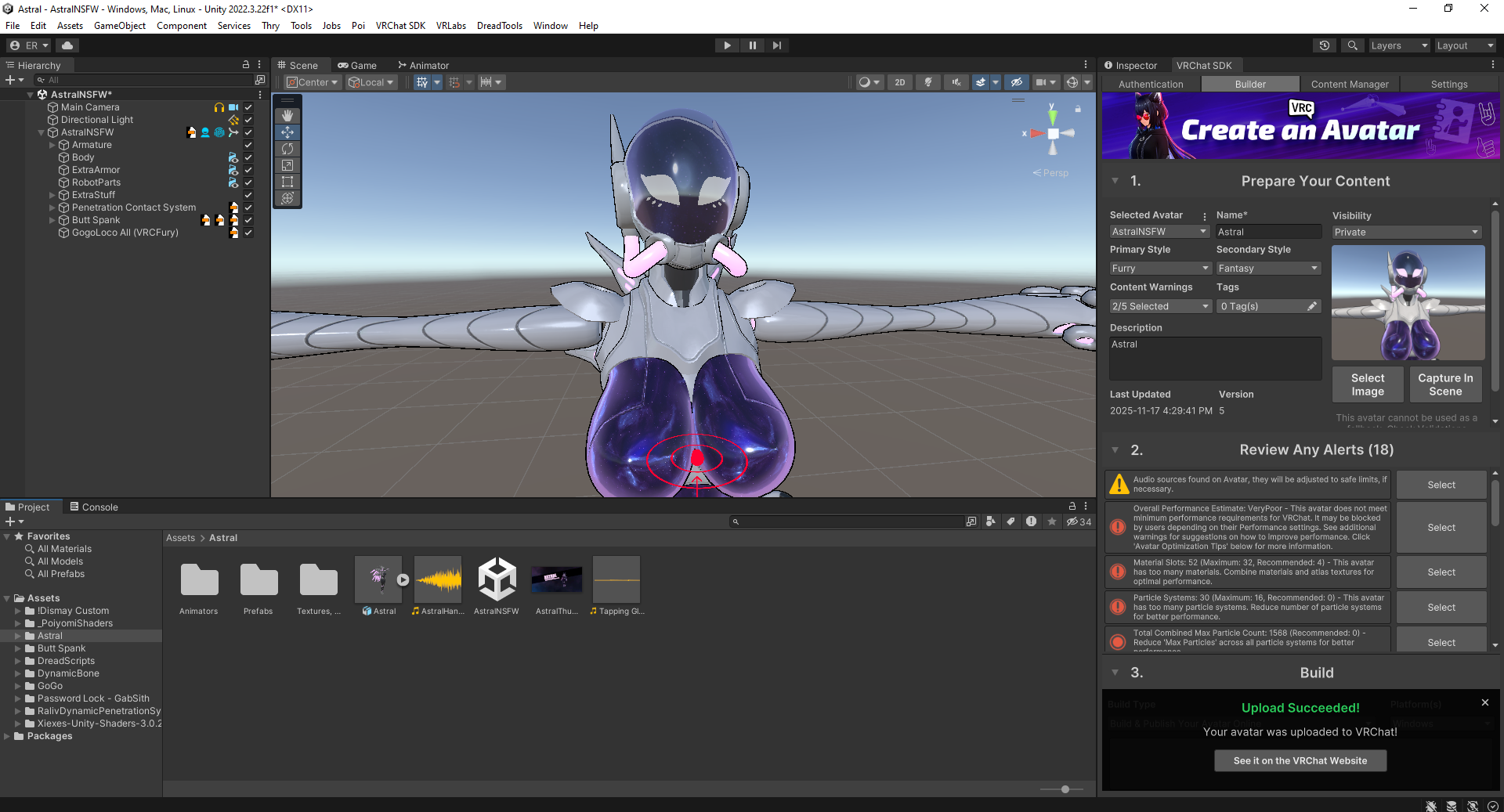Toggle gizmos visibility in the Scene toolbar
Viewport: 1504px width, 812px height.
point(1072,82)
